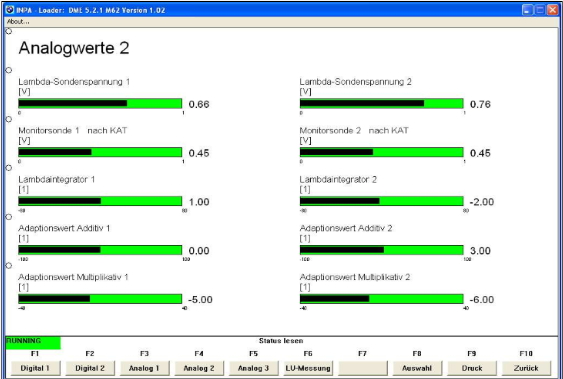
Task: Maximize the INPA window
Action: (x=540, y=10)
